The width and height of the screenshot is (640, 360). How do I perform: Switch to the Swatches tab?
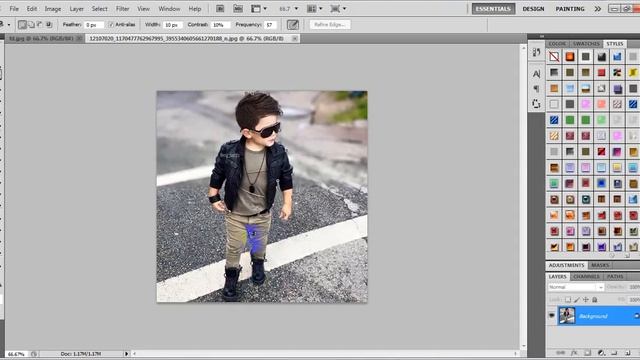[586, 44]
